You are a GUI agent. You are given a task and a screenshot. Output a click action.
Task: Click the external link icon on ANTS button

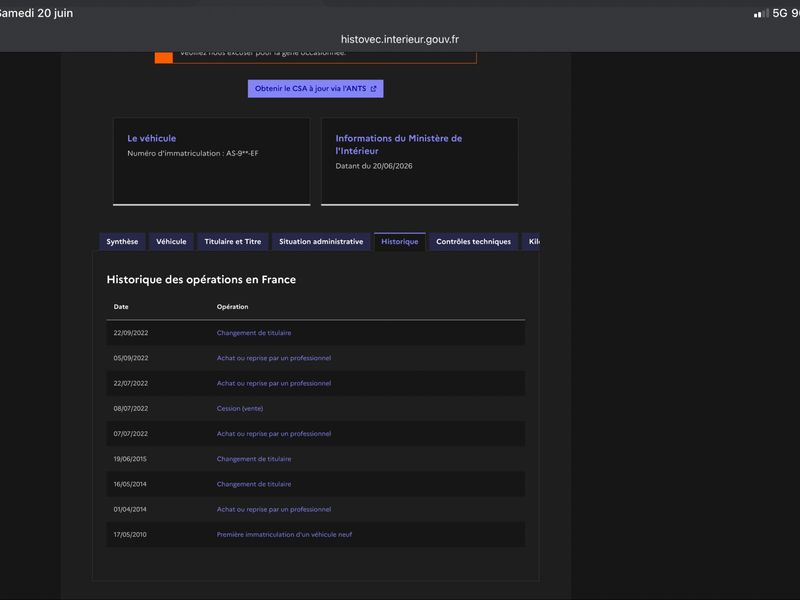373,89
